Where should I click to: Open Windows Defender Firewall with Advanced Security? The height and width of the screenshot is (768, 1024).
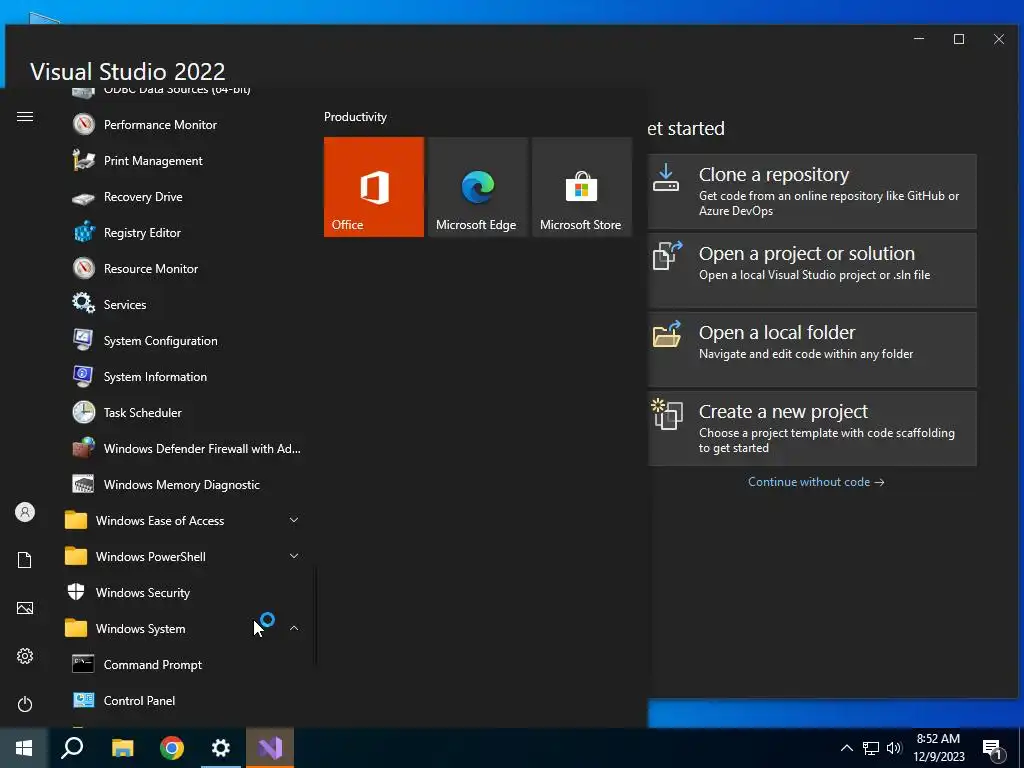[x=183, y=449]
